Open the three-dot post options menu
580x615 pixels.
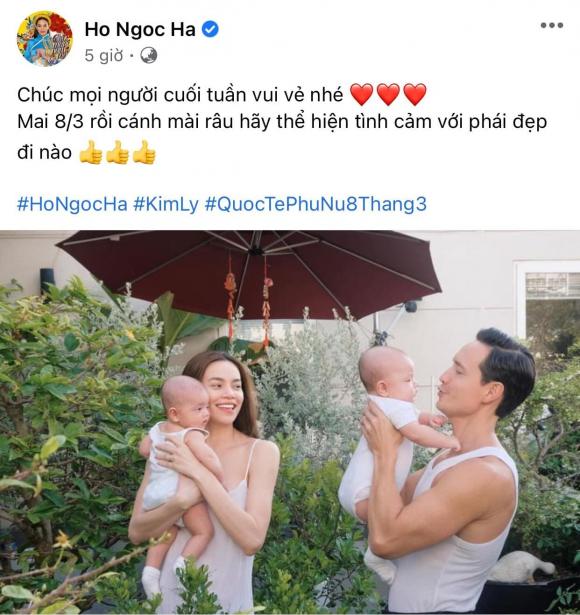tap(552, 25)
